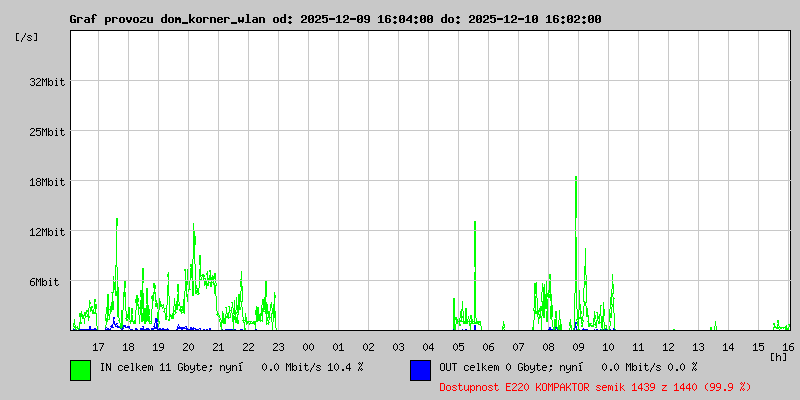
Task: Select the 05 hour mark on the x-axis
Action: 458,346
